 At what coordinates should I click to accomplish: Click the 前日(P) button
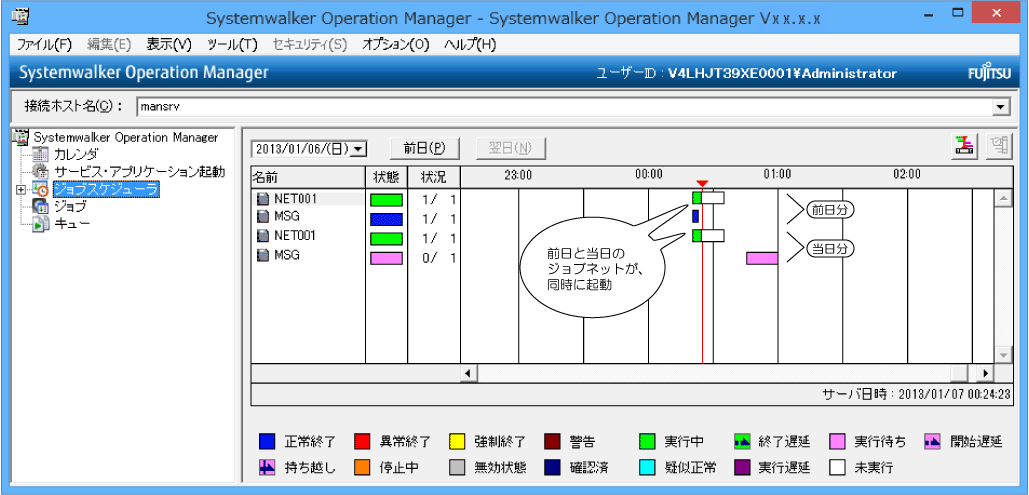coord(424,148)
